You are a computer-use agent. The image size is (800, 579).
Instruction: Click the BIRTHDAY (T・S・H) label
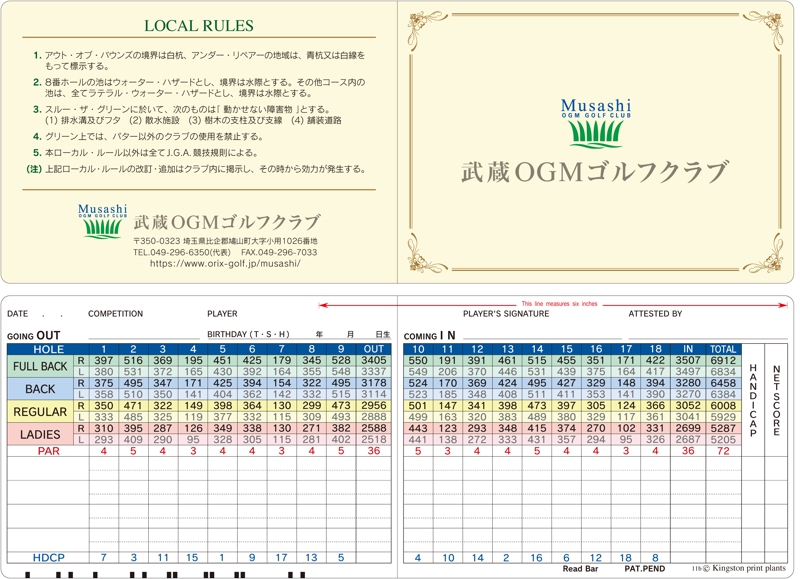pyautogui.click(x=248, y=335)
